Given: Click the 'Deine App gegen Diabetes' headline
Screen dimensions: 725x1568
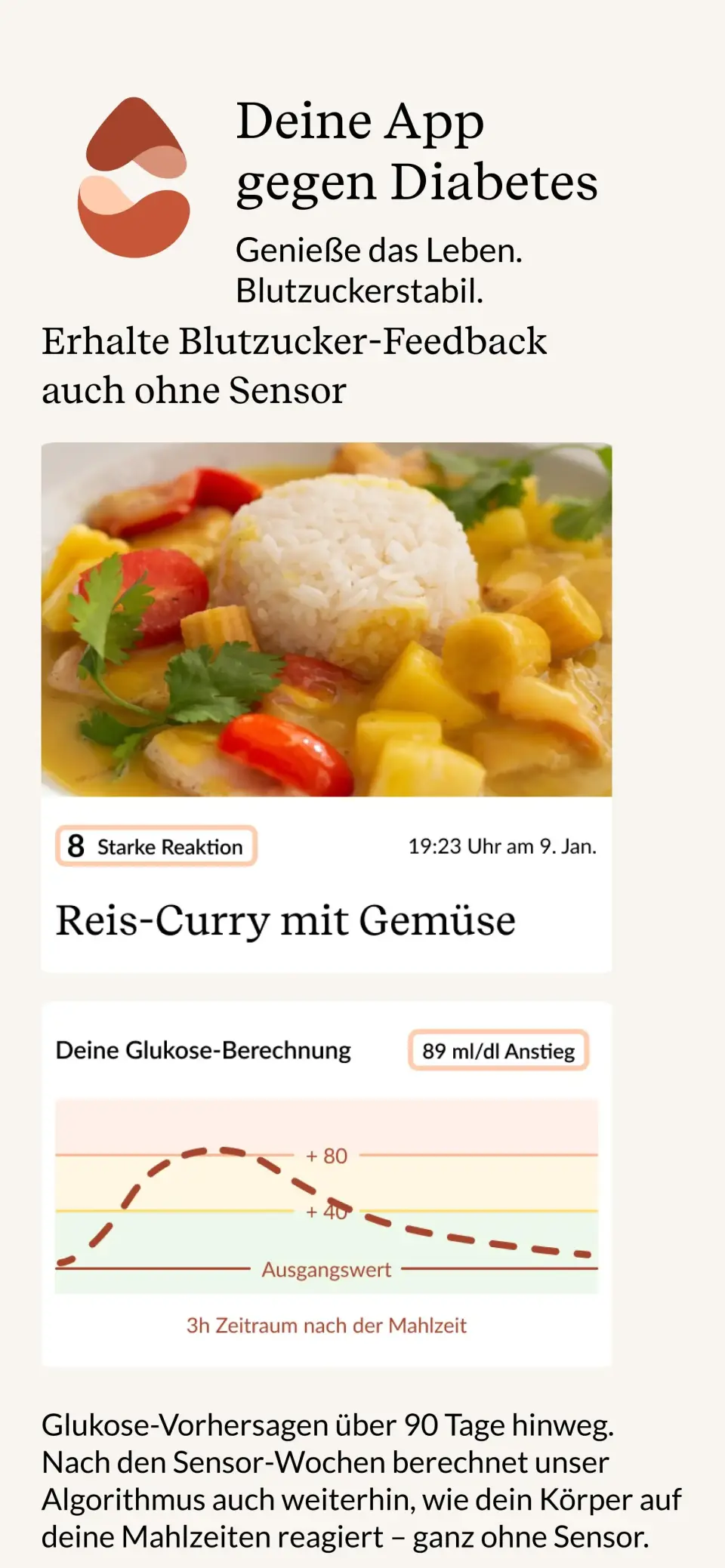Looking at the screenshot, I should coord(416,152).
